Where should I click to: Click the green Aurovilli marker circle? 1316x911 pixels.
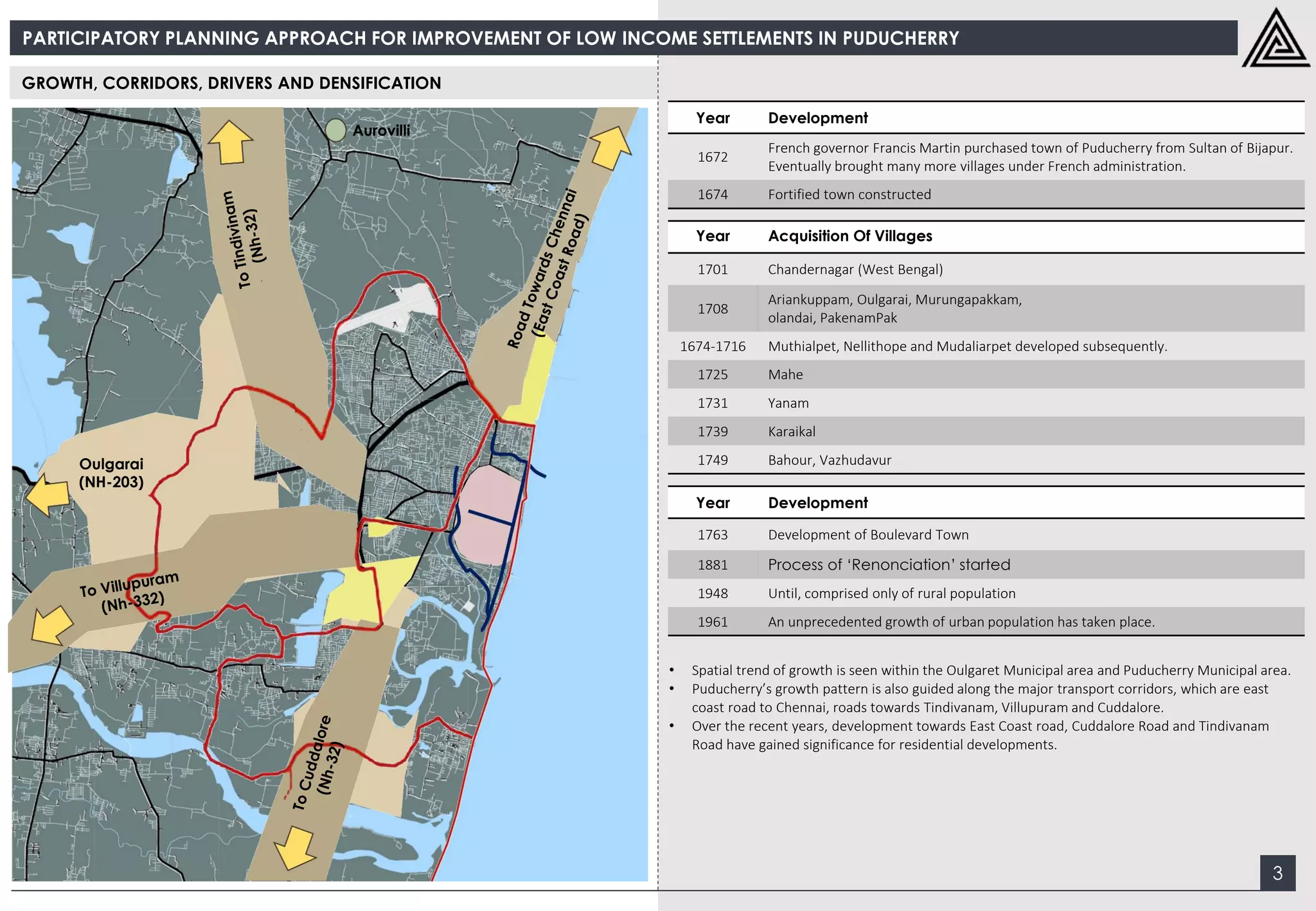pos(335,130)
